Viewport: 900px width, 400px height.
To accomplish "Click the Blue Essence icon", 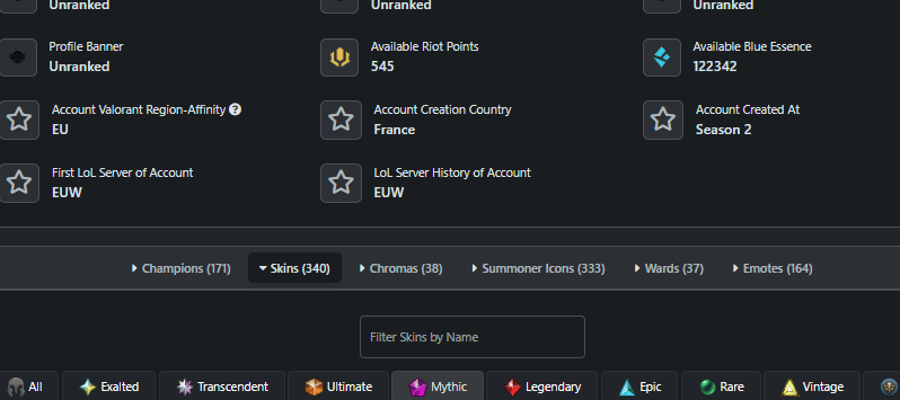I will [662, 57].
